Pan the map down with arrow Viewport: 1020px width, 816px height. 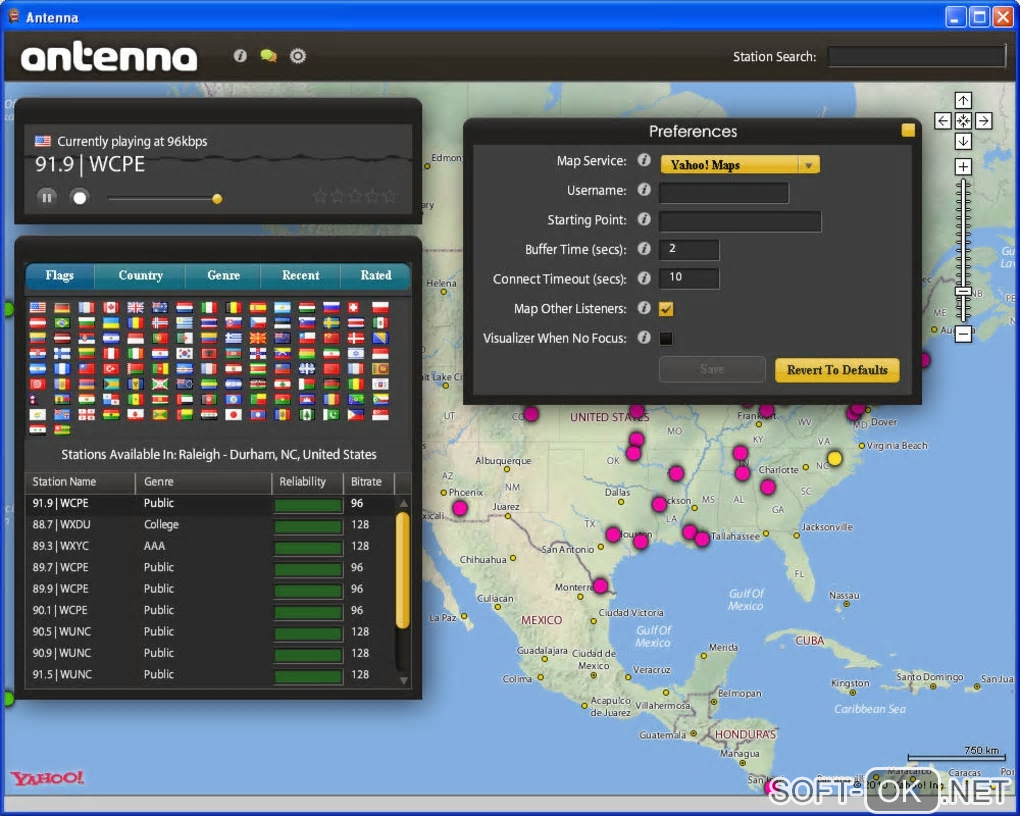[963, 141]
